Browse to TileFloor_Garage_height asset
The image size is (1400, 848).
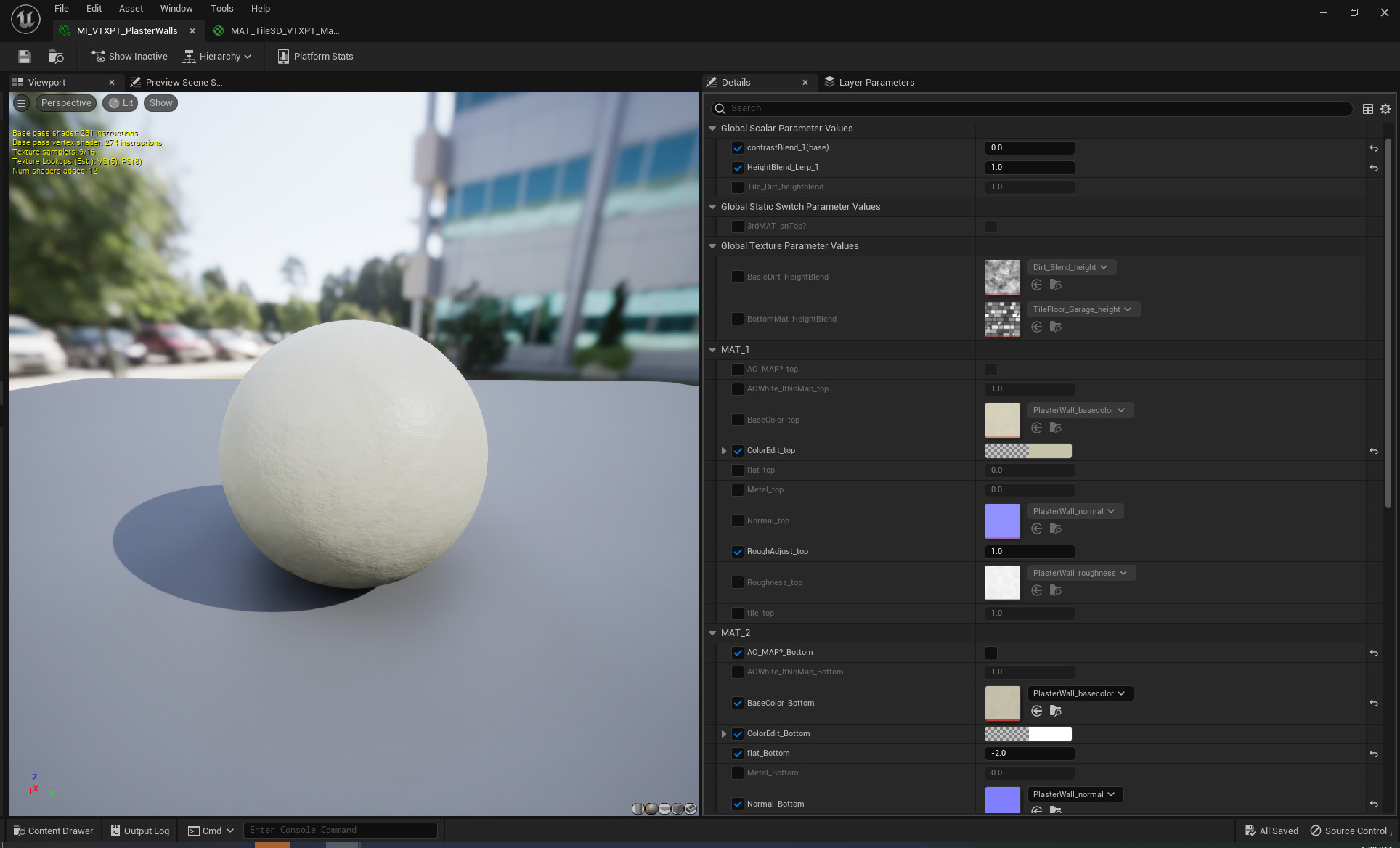[1056, 327]
